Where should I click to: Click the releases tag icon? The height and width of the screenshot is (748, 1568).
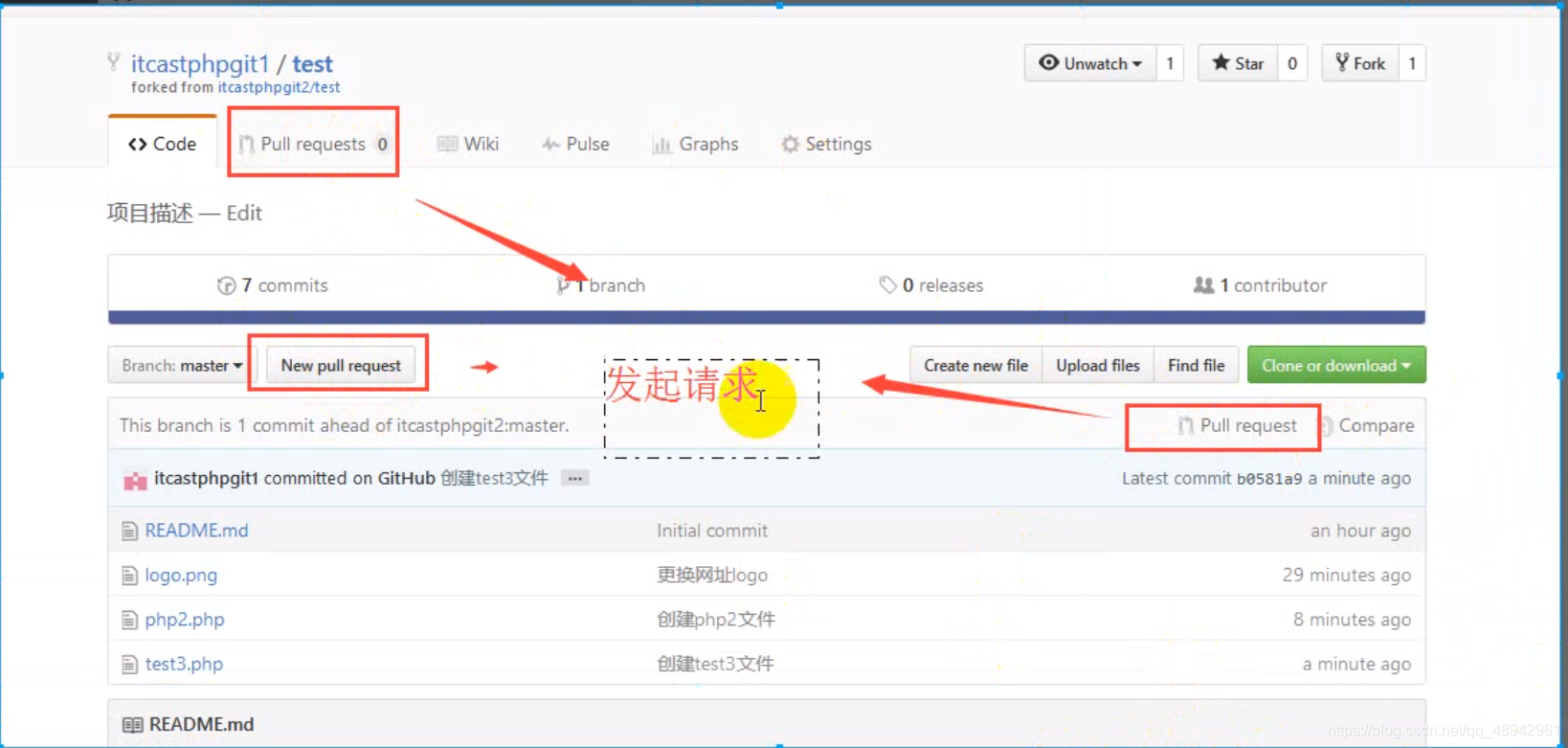point(887,284)
